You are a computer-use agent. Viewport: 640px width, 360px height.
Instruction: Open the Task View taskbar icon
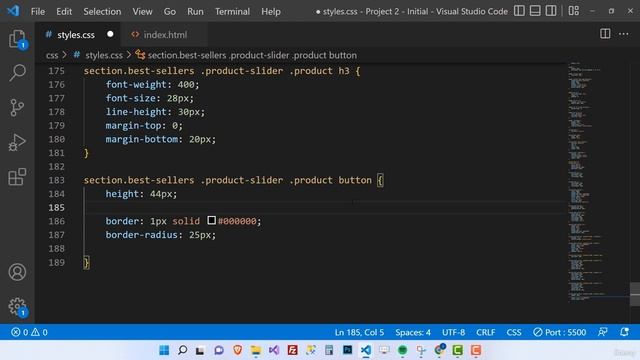click(200, 350)
